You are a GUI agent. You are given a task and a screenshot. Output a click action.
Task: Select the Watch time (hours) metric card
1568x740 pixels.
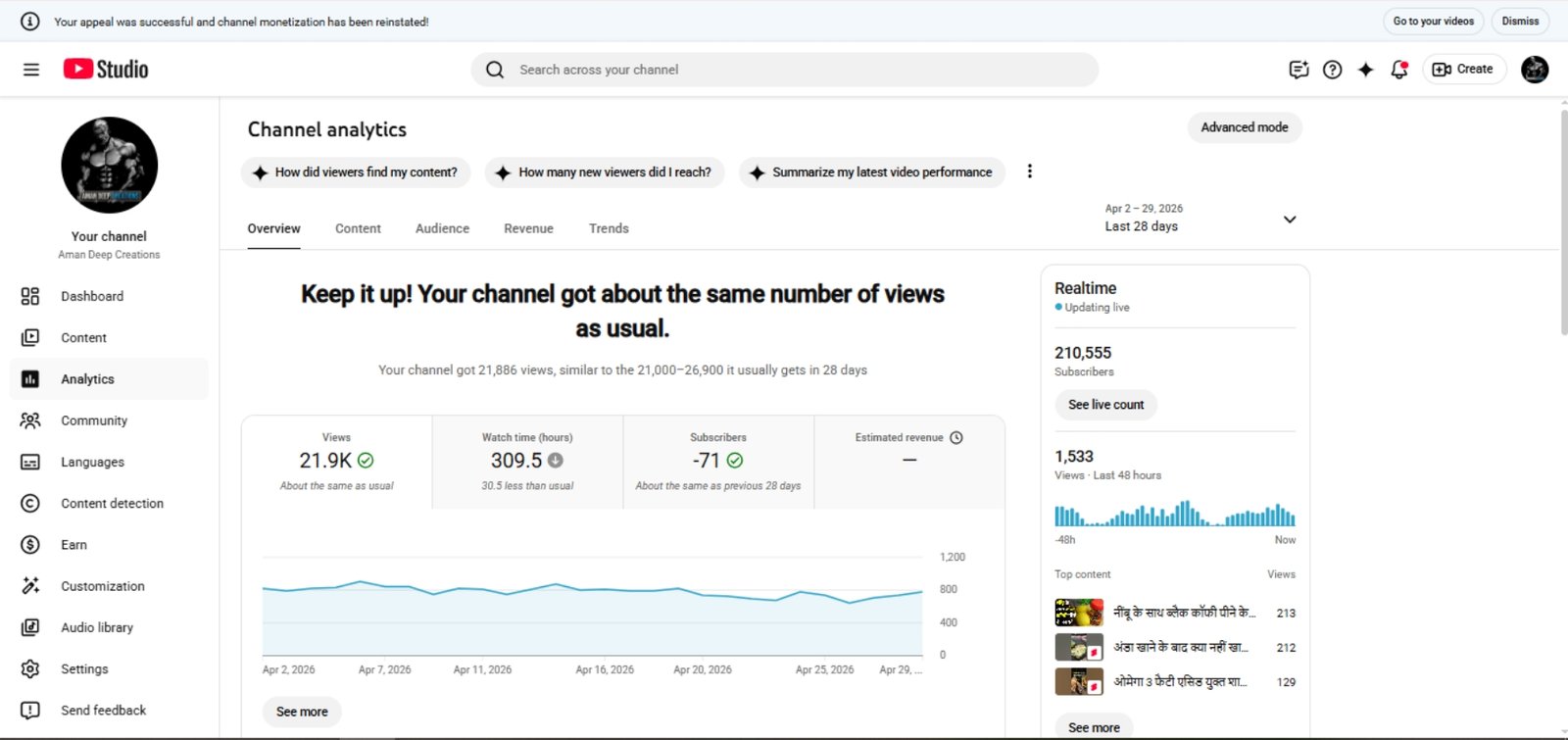click(x=527, y=462)
